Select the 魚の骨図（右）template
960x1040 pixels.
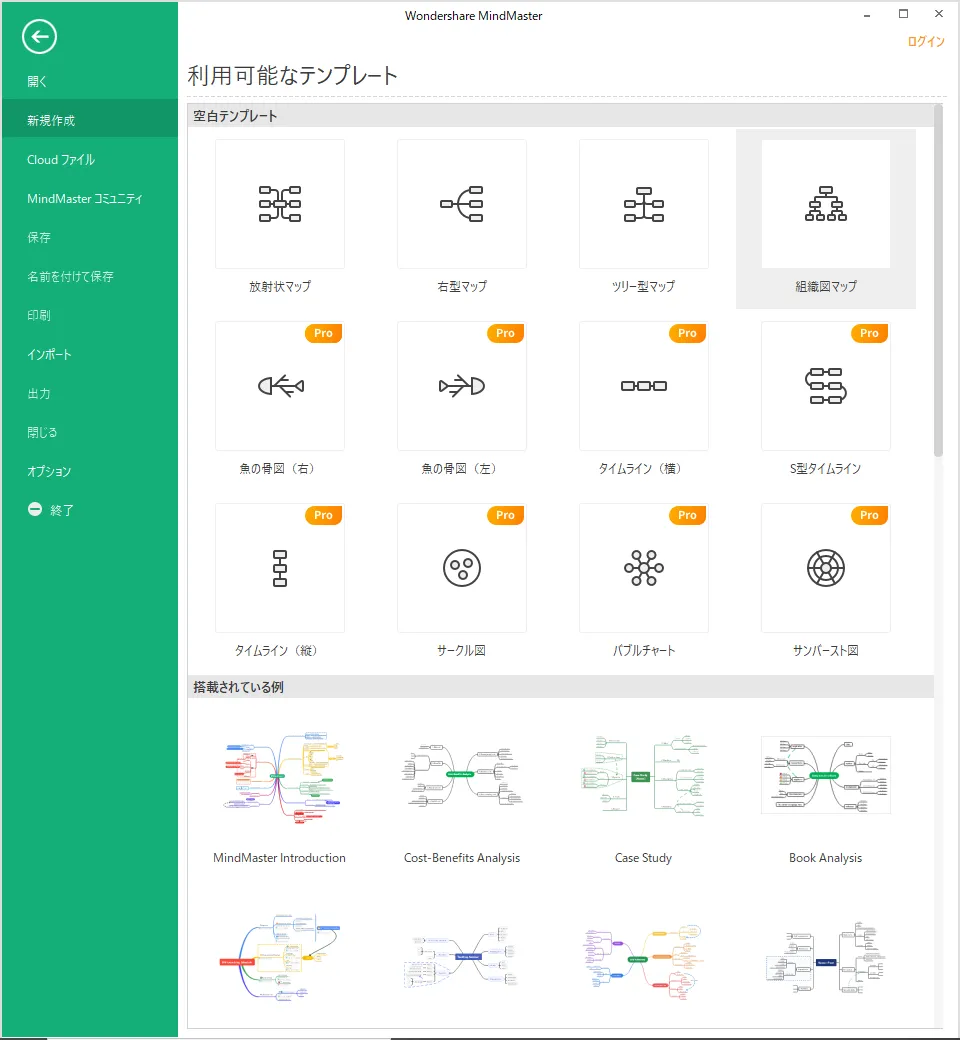[x=280, y=386]
